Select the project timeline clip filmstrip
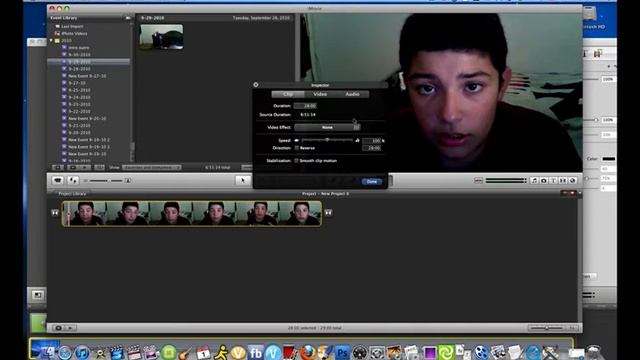 point(192,213)
